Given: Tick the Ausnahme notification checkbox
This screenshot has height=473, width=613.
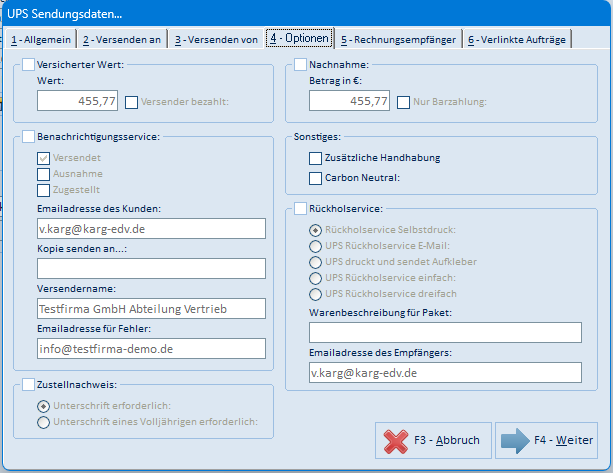Looking at the screenshot, I should 43,174.
